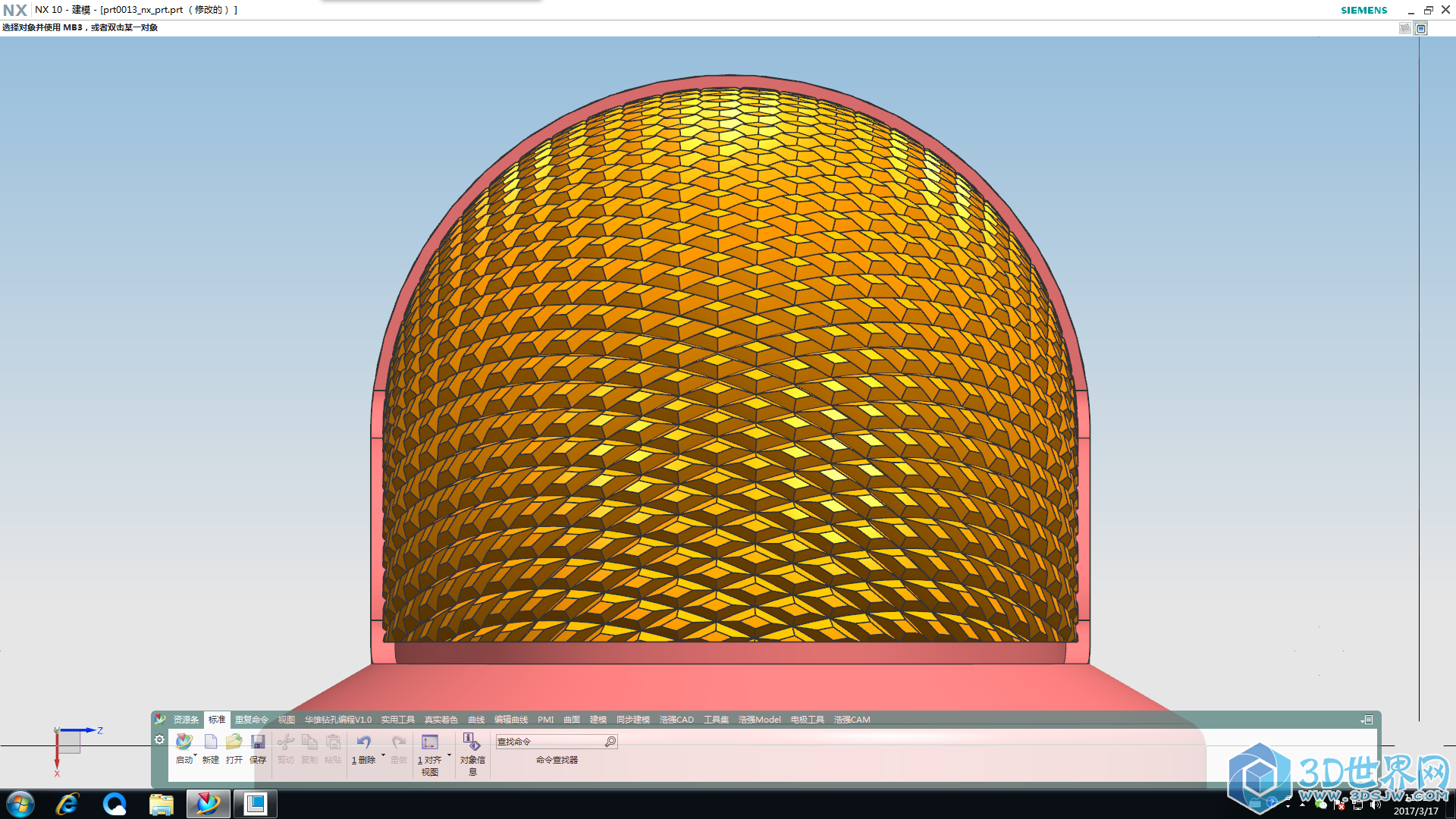This screenshot has width=1456, height=819.
Task: Open the 浩强CAM tab
Action: click(852, 720)
